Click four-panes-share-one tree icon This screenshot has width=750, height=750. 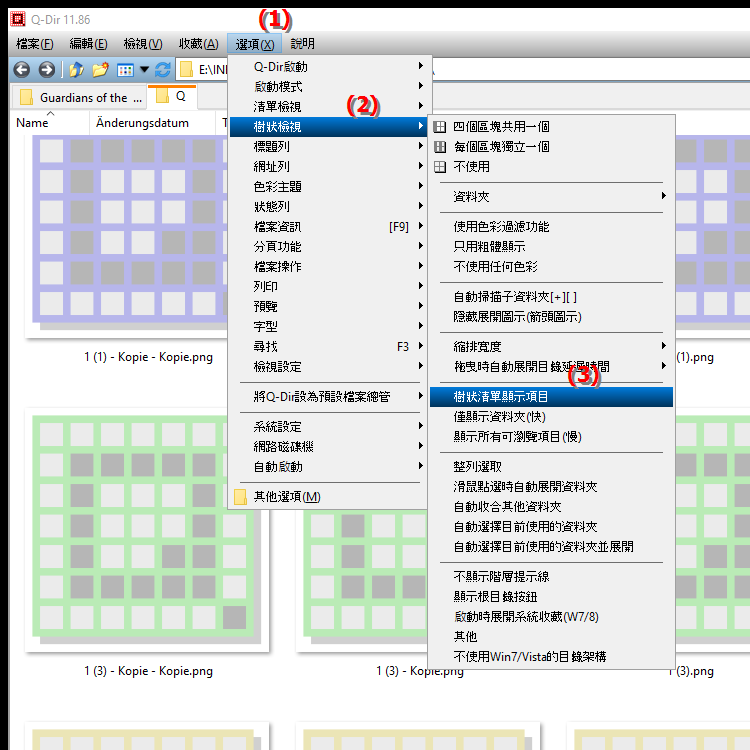coord(440,127)
